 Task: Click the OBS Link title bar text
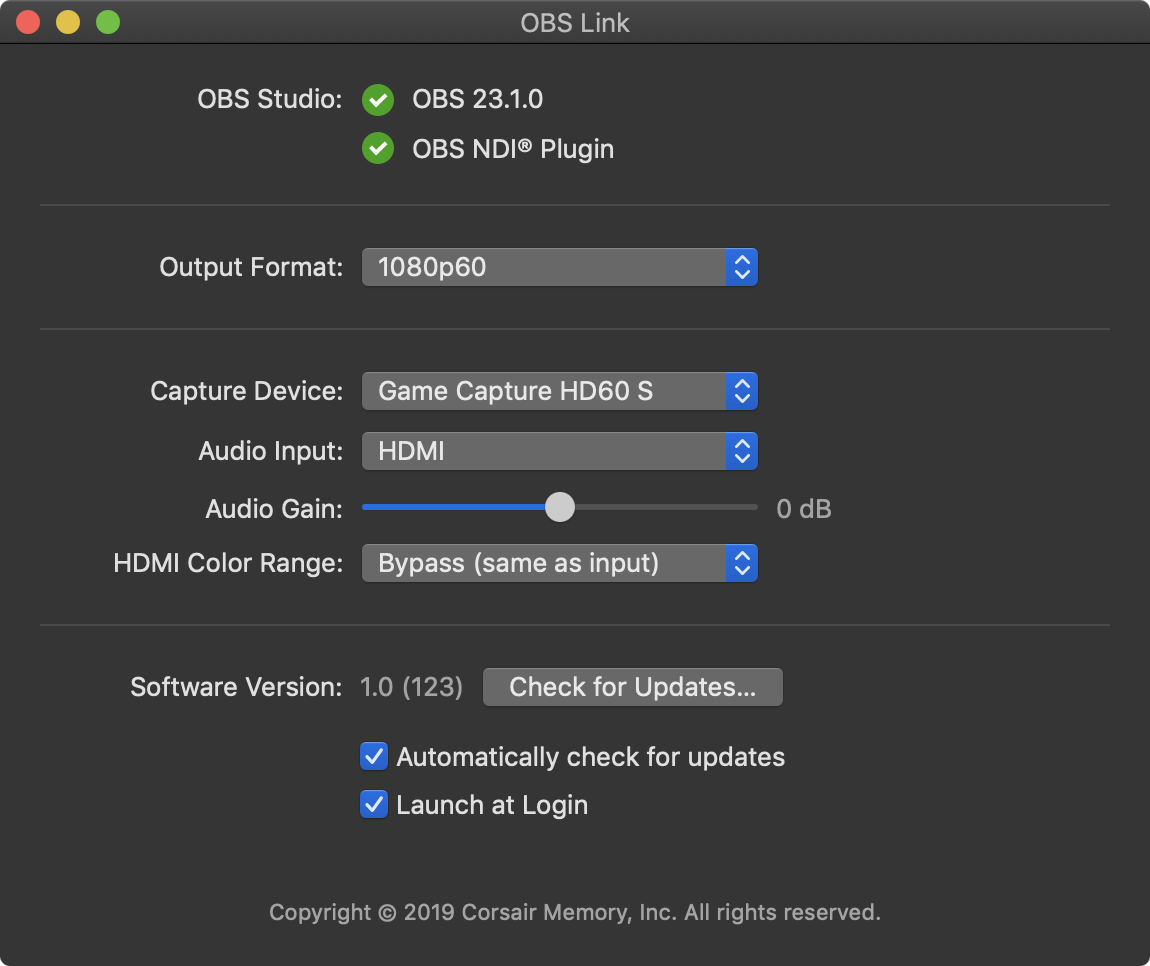tap(575, 23)
